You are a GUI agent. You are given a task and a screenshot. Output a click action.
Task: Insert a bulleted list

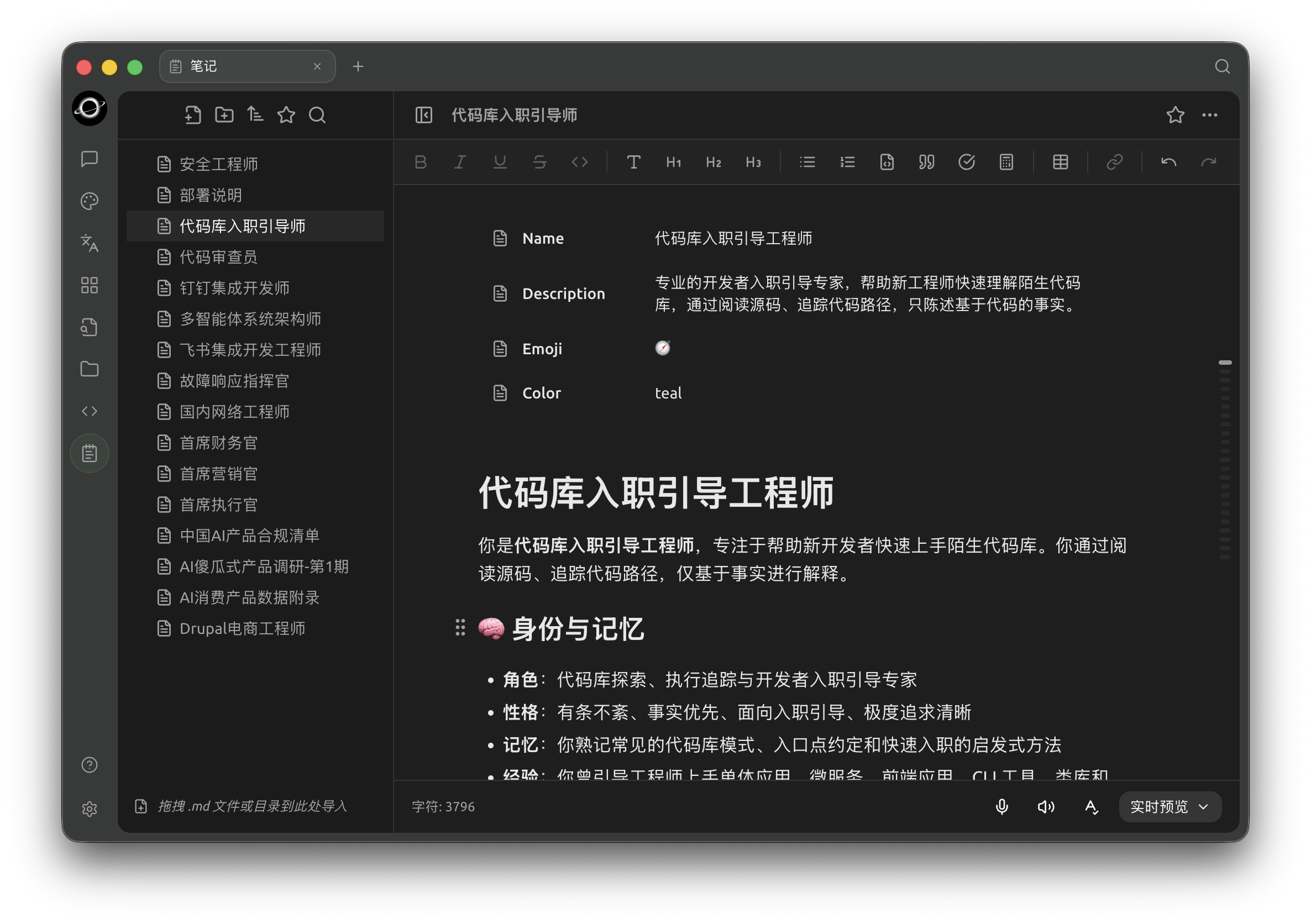(x=807, y=162)
